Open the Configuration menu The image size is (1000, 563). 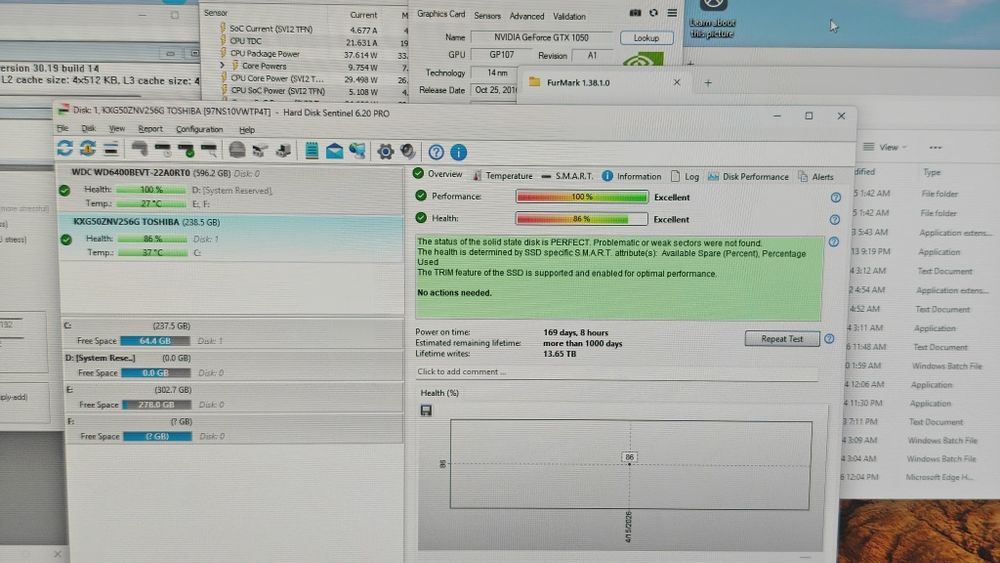point(200,129)
